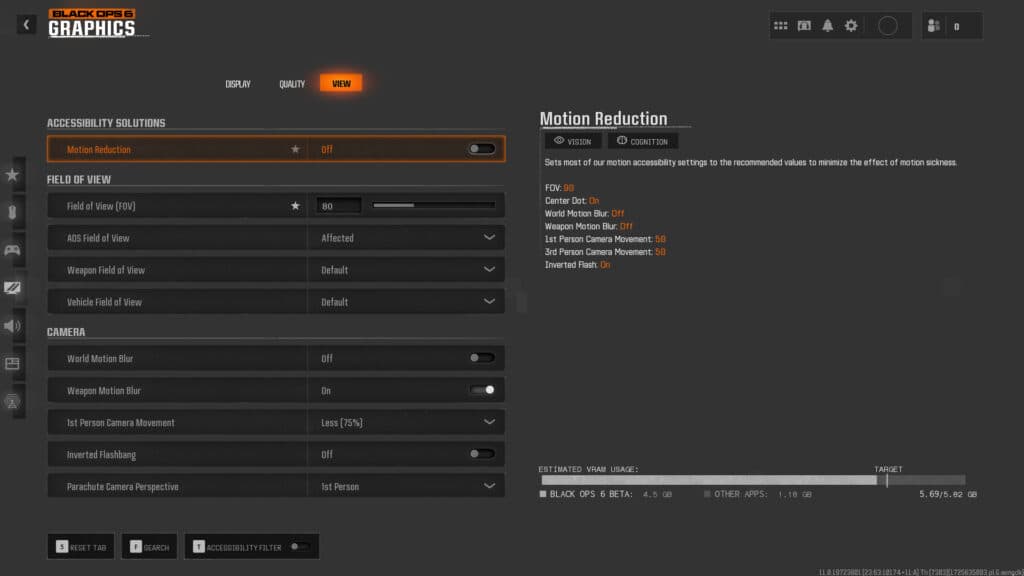The image size is (1024, 576).
Task: Open Keyboard & Mouse settings icon
Action: pyautogui.click(x=13, y=211)
